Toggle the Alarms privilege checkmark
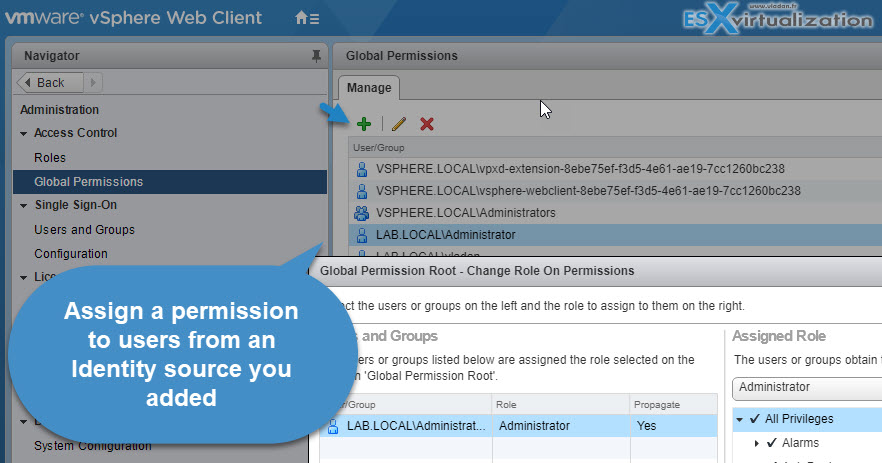Screen dimensions: 882x463 [x=772, y=443]
